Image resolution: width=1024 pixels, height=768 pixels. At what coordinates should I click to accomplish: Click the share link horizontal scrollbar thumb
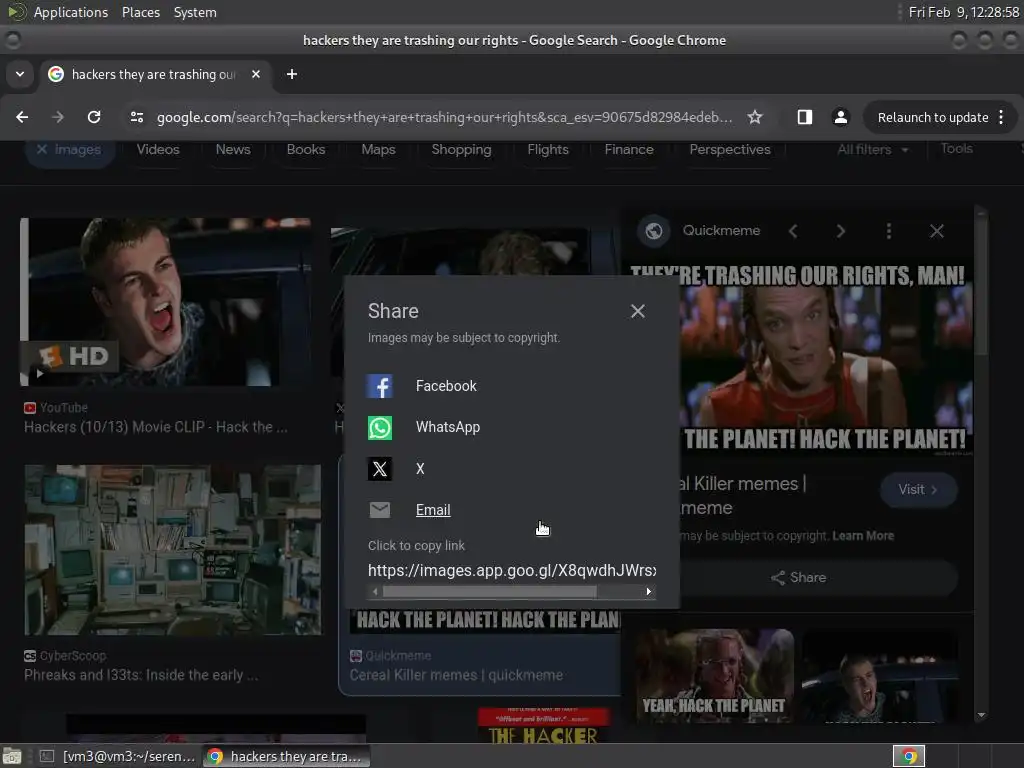489,592
